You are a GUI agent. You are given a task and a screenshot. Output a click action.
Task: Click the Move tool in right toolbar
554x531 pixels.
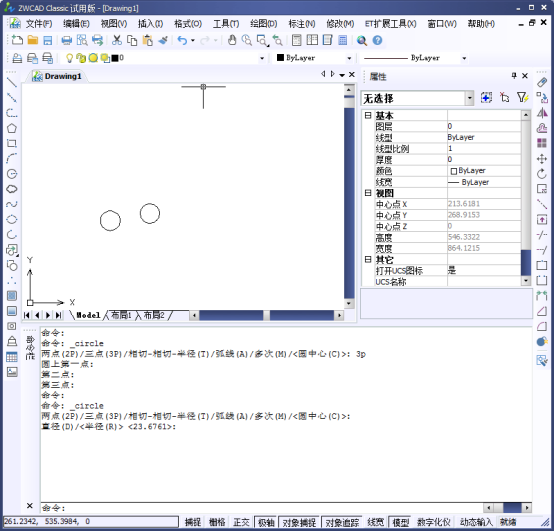point(542,159)
